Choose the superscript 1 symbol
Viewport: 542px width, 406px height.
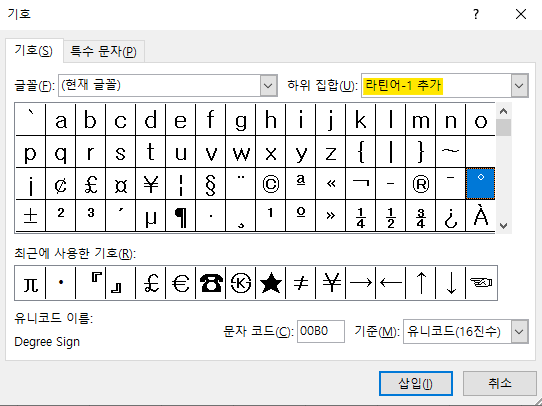270,216
